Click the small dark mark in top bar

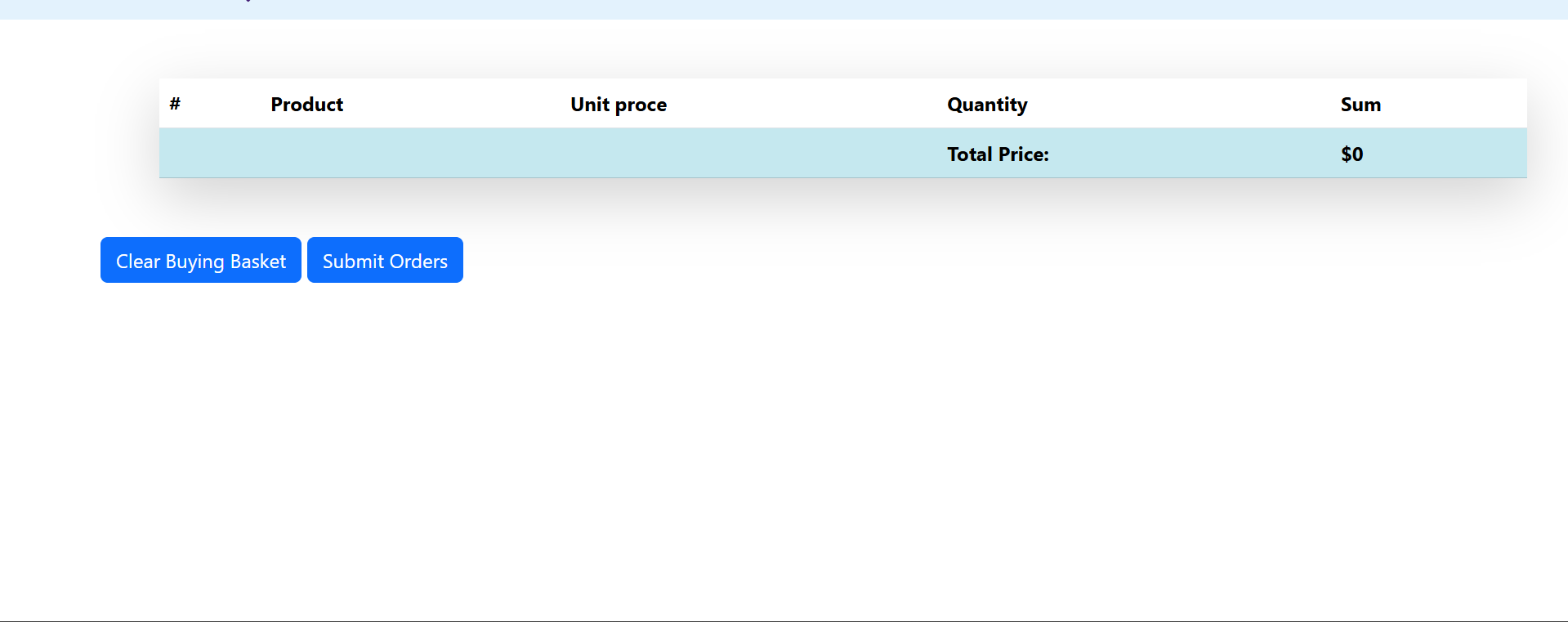[x=248, y=2]
